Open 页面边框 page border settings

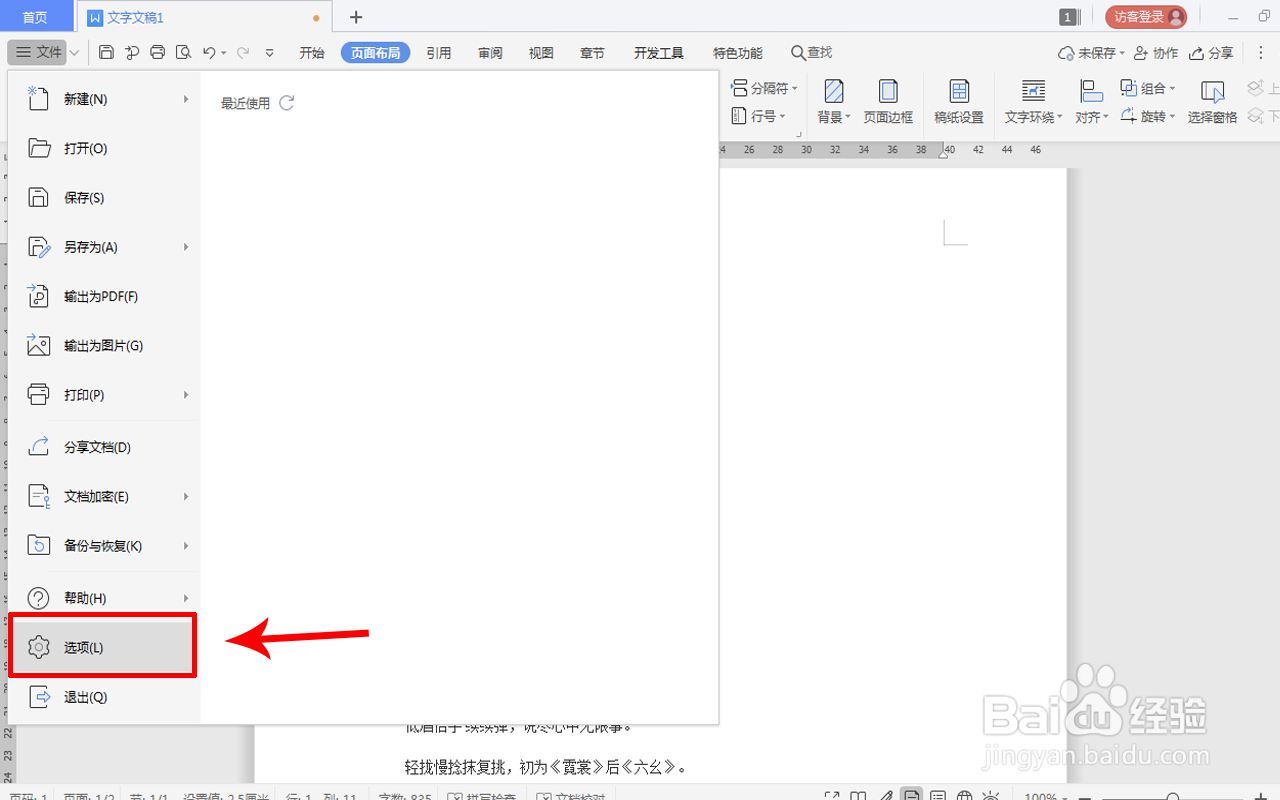[888, 103]
